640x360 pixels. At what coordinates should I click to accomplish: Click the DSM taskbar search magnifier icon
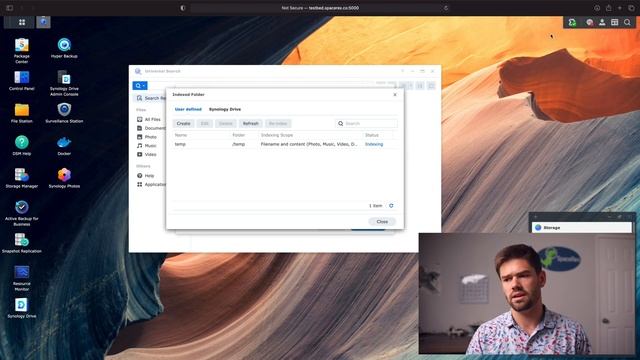click(x=627, y=22)
